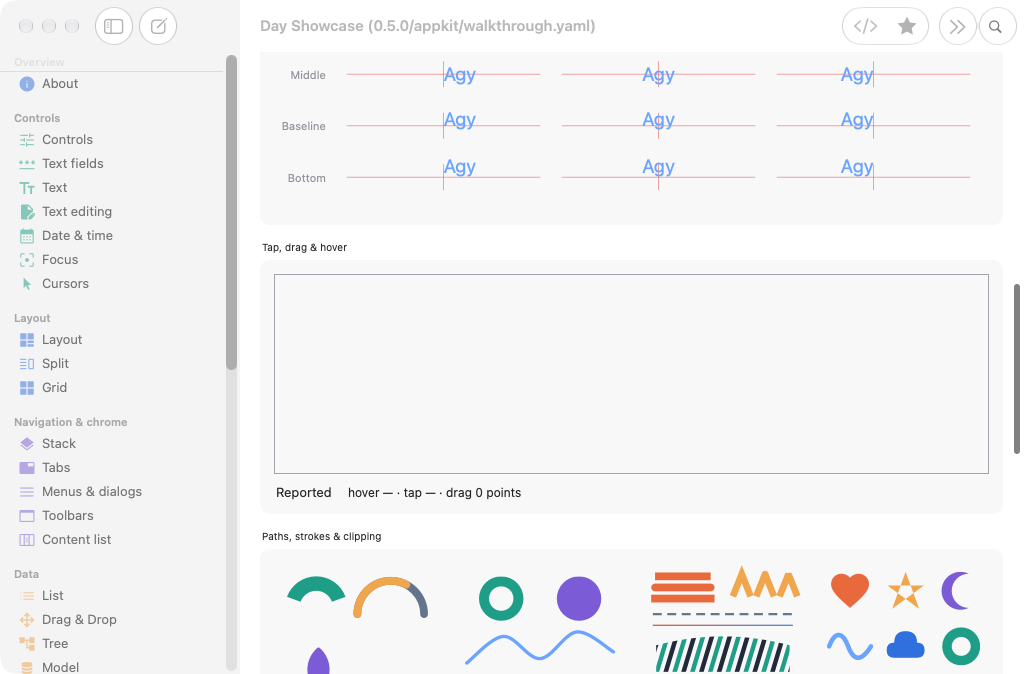
Task: Click the main content scrollbar thumb
Action: tap(1017, 368)
